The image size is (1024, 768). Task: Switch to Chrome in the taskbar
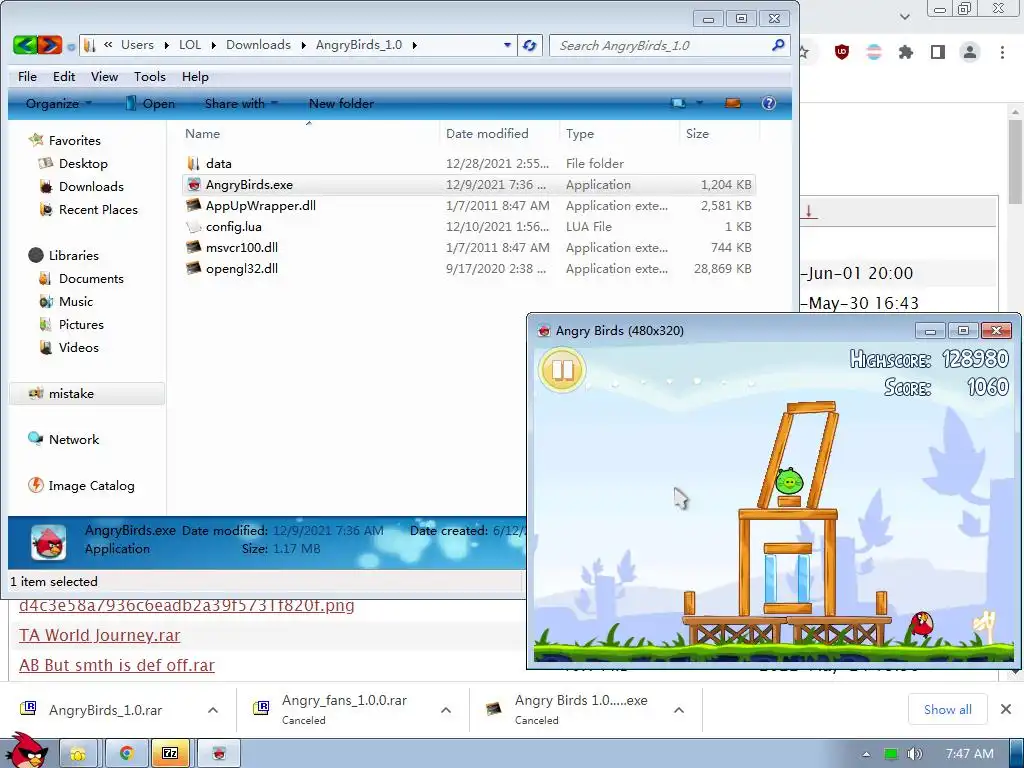(x=125, y=754)
